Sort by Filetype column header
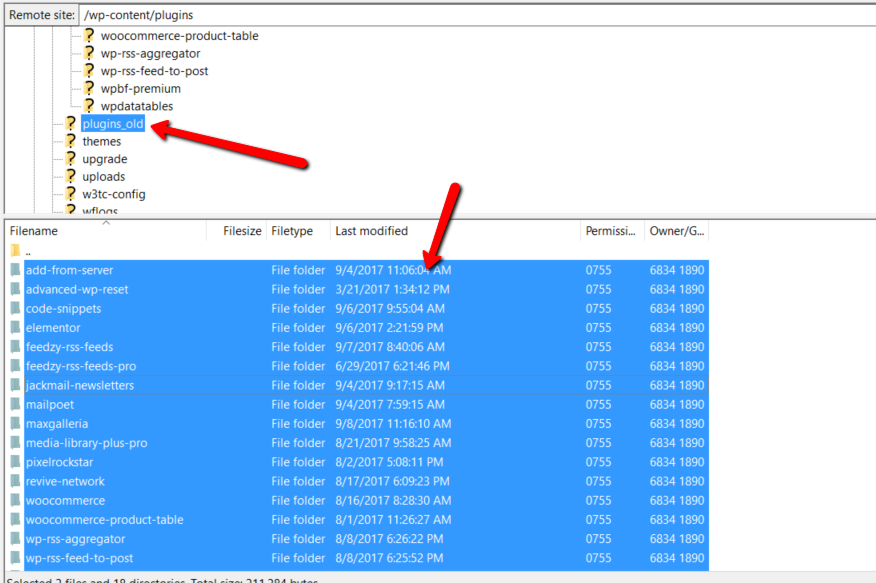 point(298,231)
